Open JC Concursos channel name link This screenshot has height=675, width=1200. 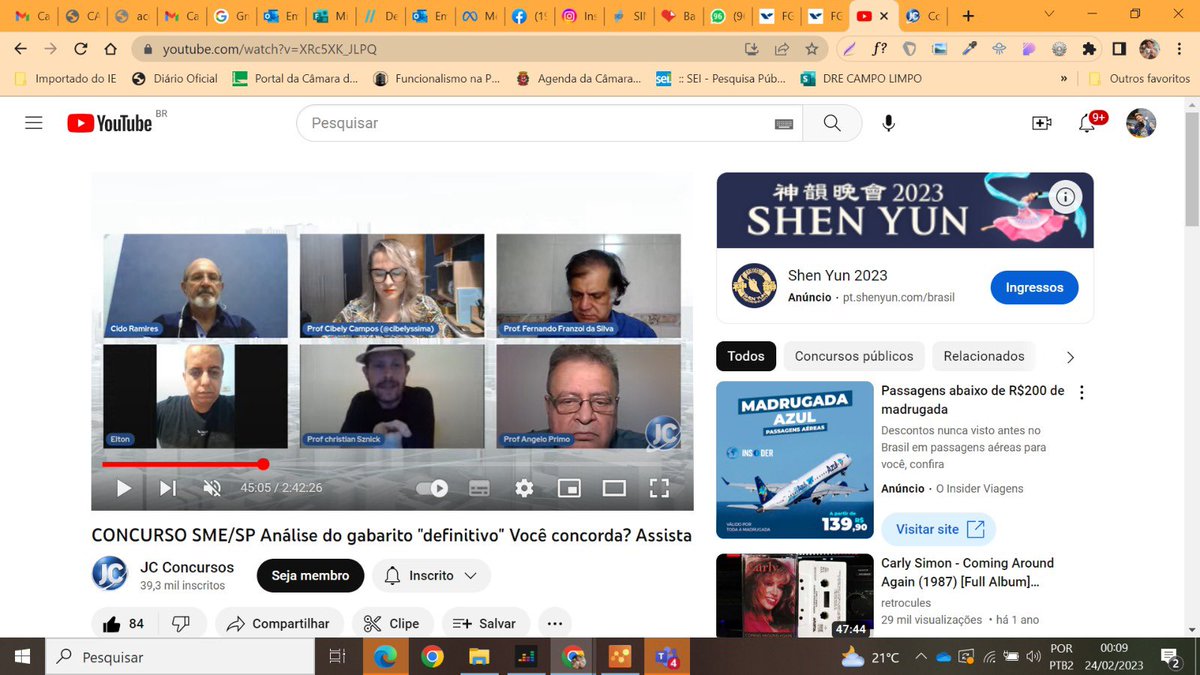click(187, 567)
